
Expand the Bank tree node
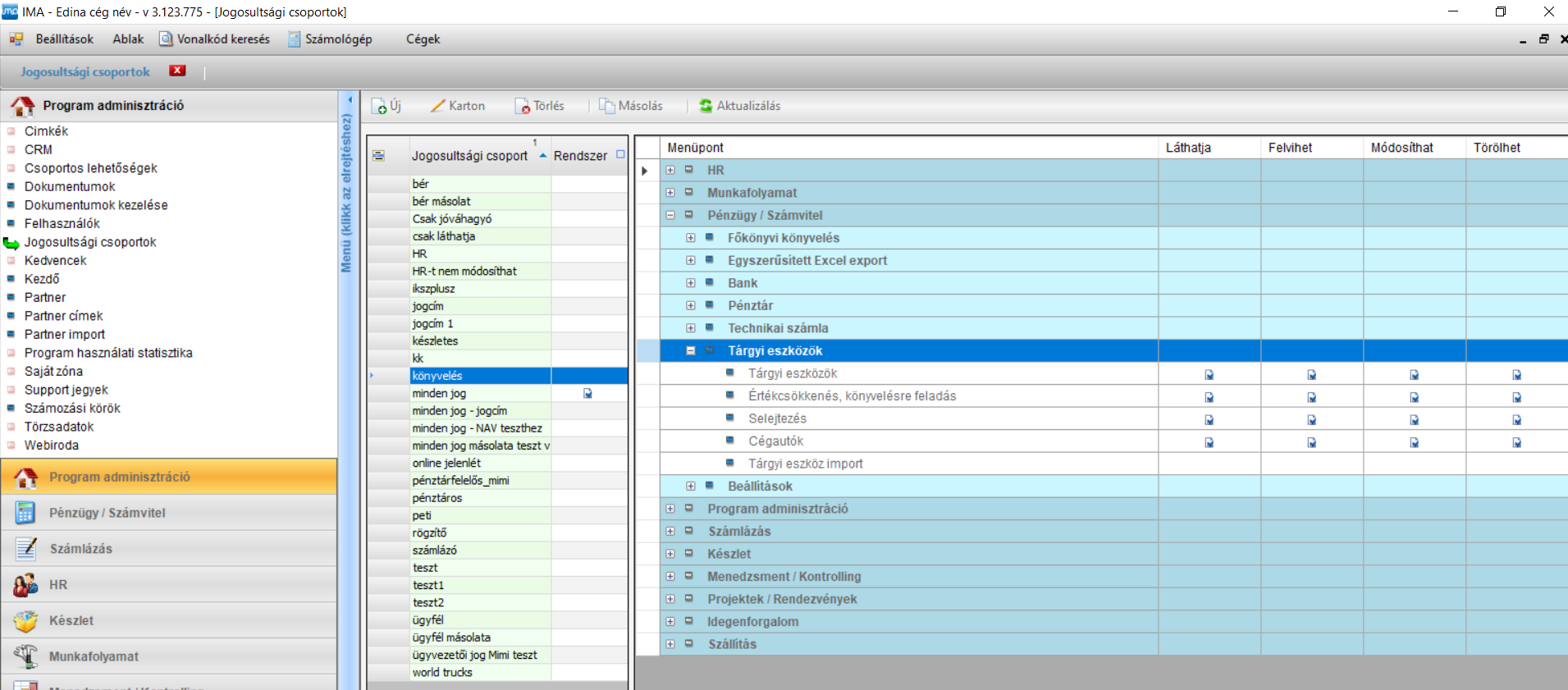691,283
